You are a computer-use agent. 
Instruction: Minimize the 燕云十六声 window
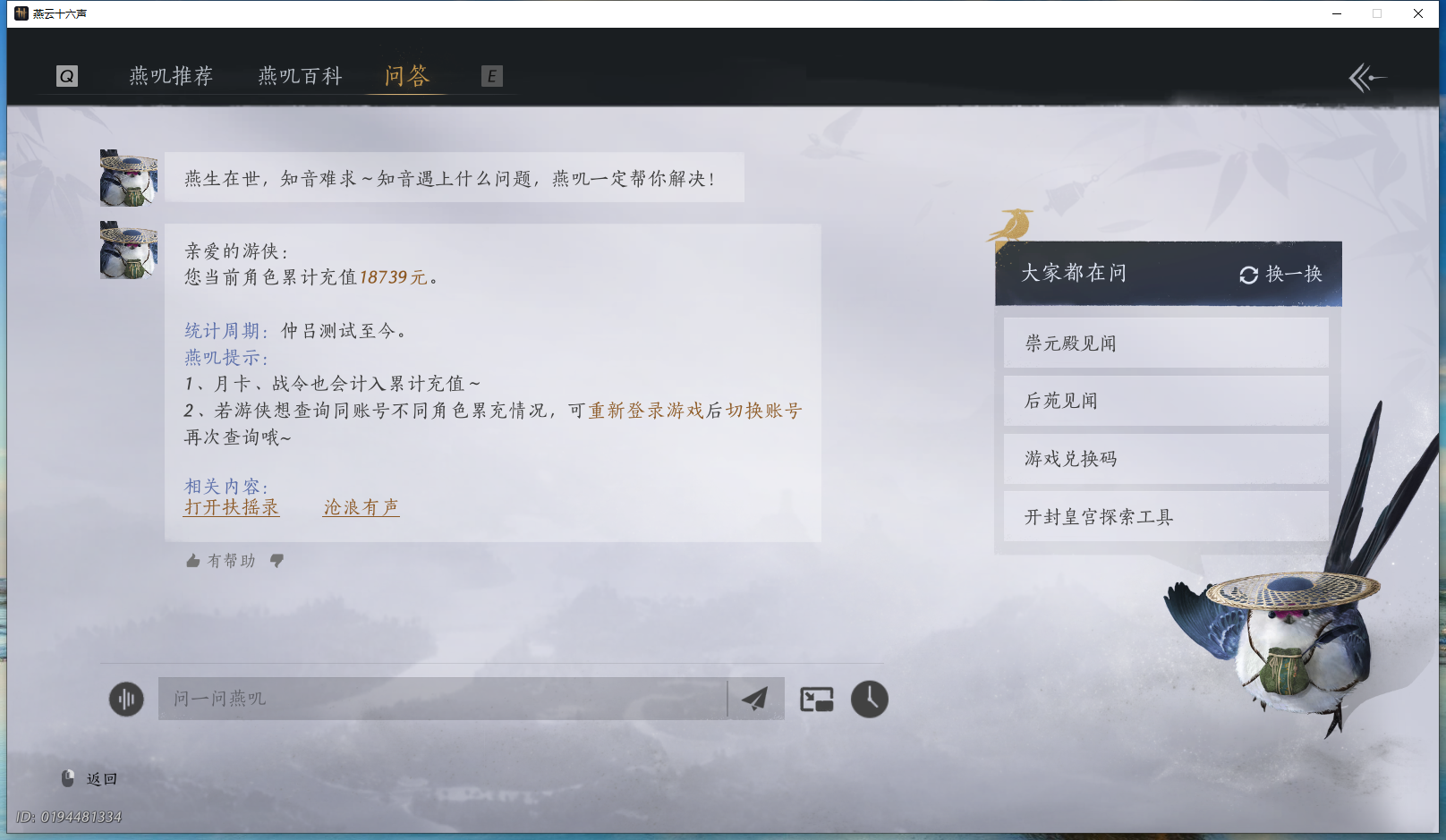[x=1337, y=13]
